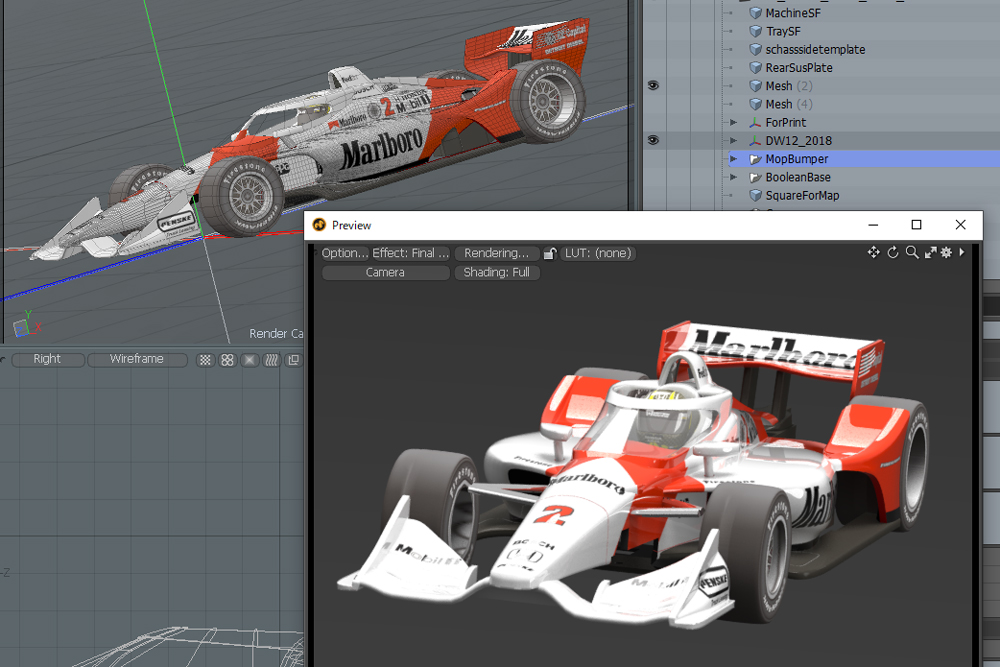Click the Rendering... button in Preview
This screenshot has height=667, width=1000.
497,253
